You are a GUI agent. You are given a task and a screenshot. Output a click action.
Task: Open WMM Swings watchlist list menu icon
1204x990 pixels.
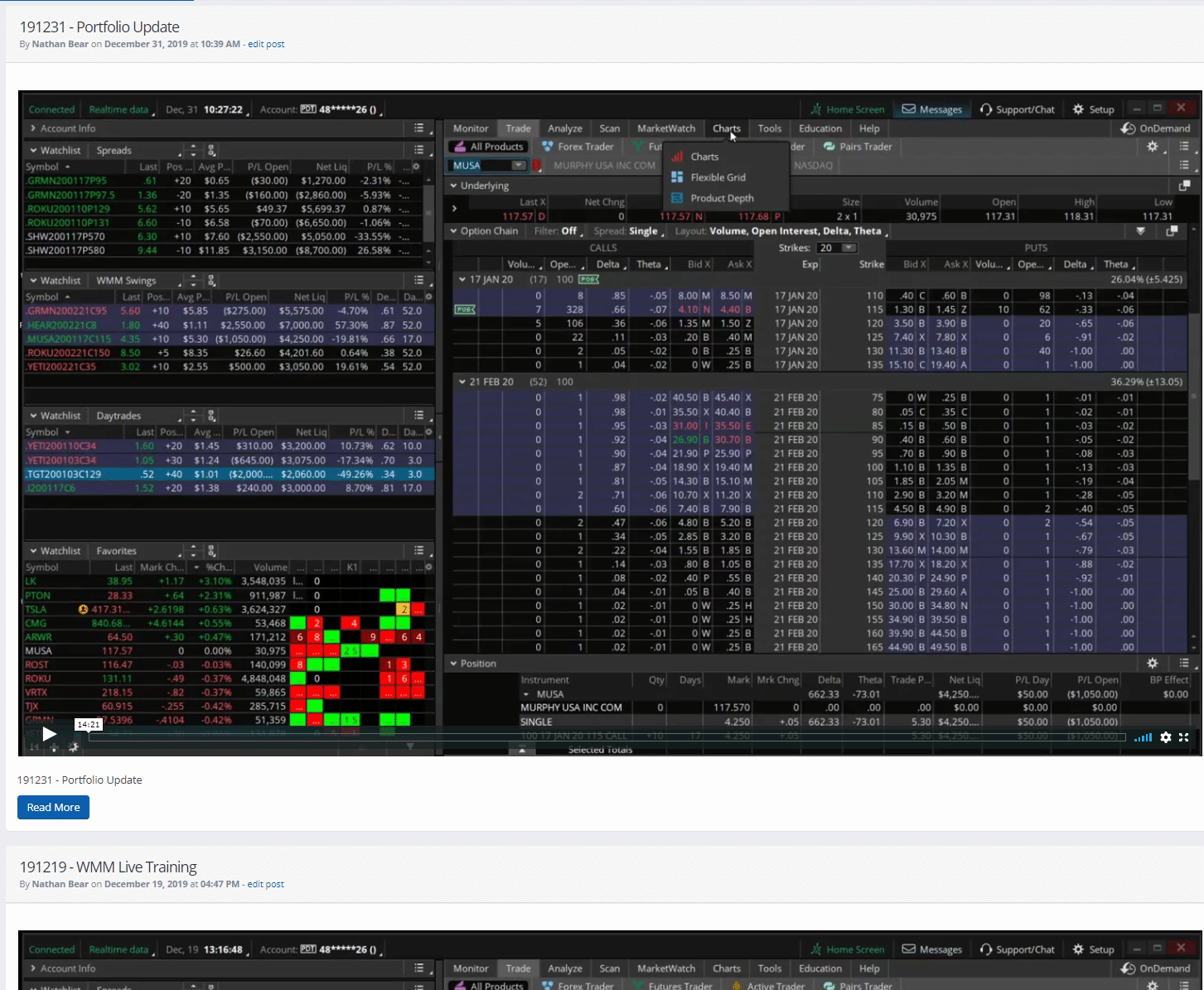click(x=419, y=280)
